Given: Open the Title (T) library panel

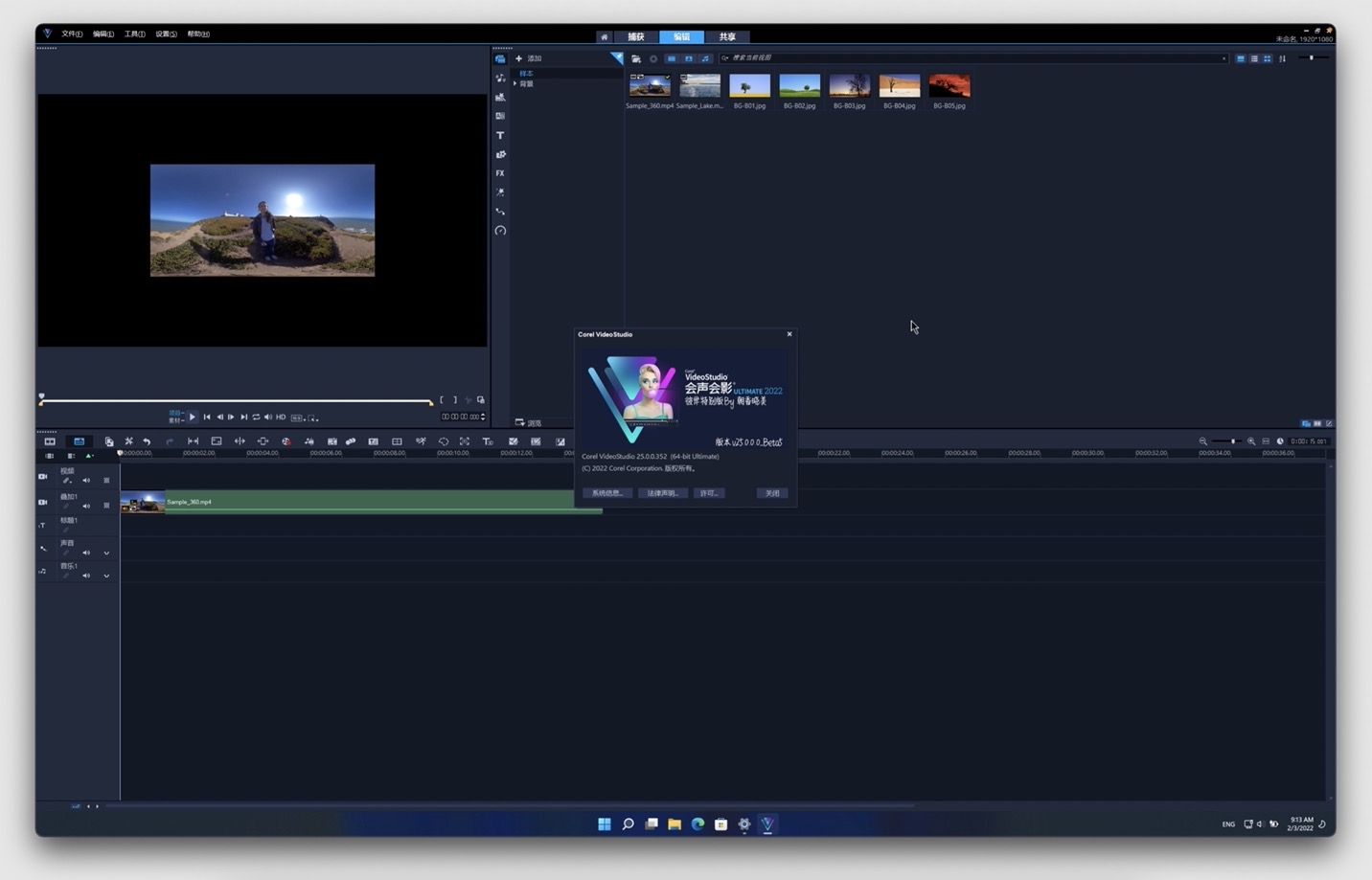Looking at the screenshot, I should pyautogui.click(x=500, y=135).
